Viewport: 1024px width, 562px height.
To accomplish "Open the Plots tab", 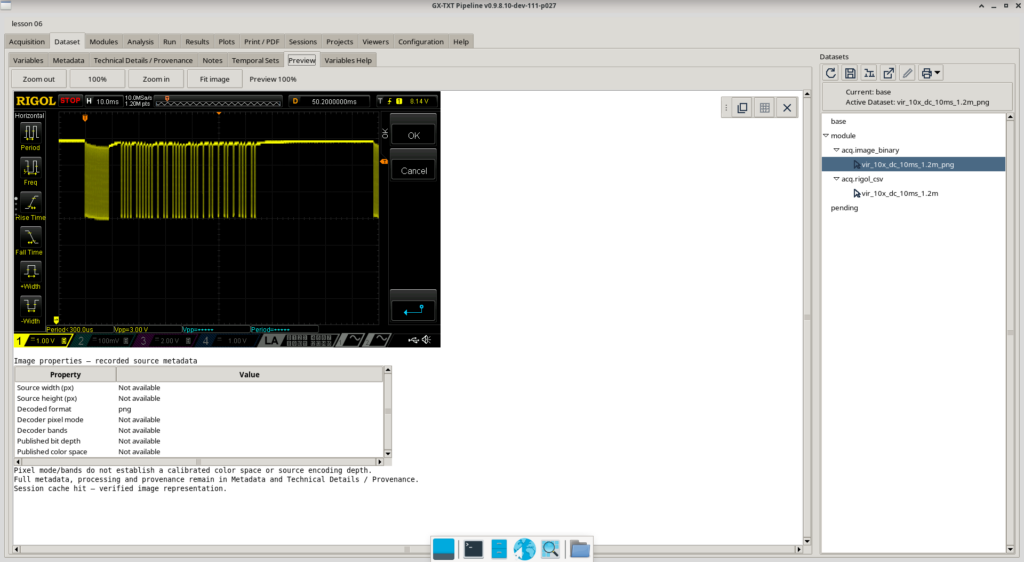I will click(227, 42).
